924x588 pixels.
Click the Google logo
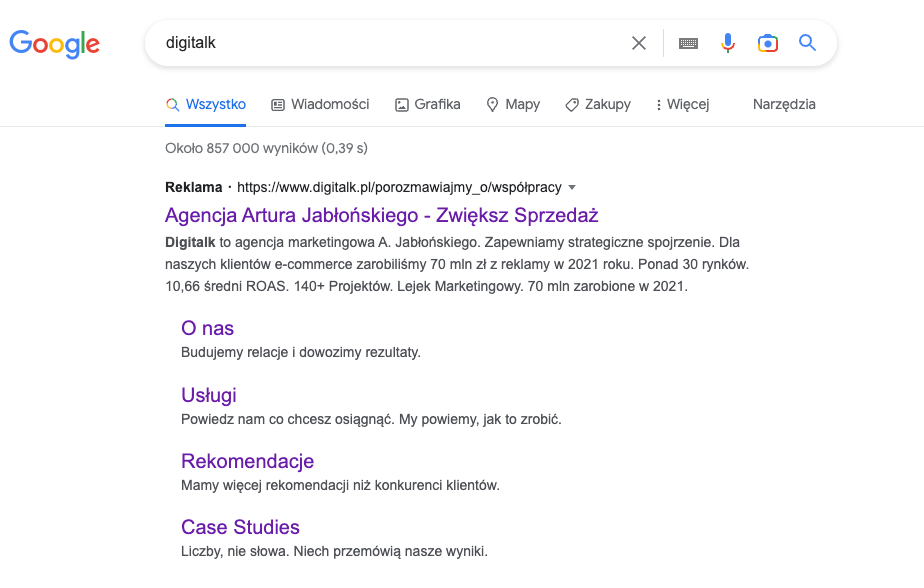(54, 43)
